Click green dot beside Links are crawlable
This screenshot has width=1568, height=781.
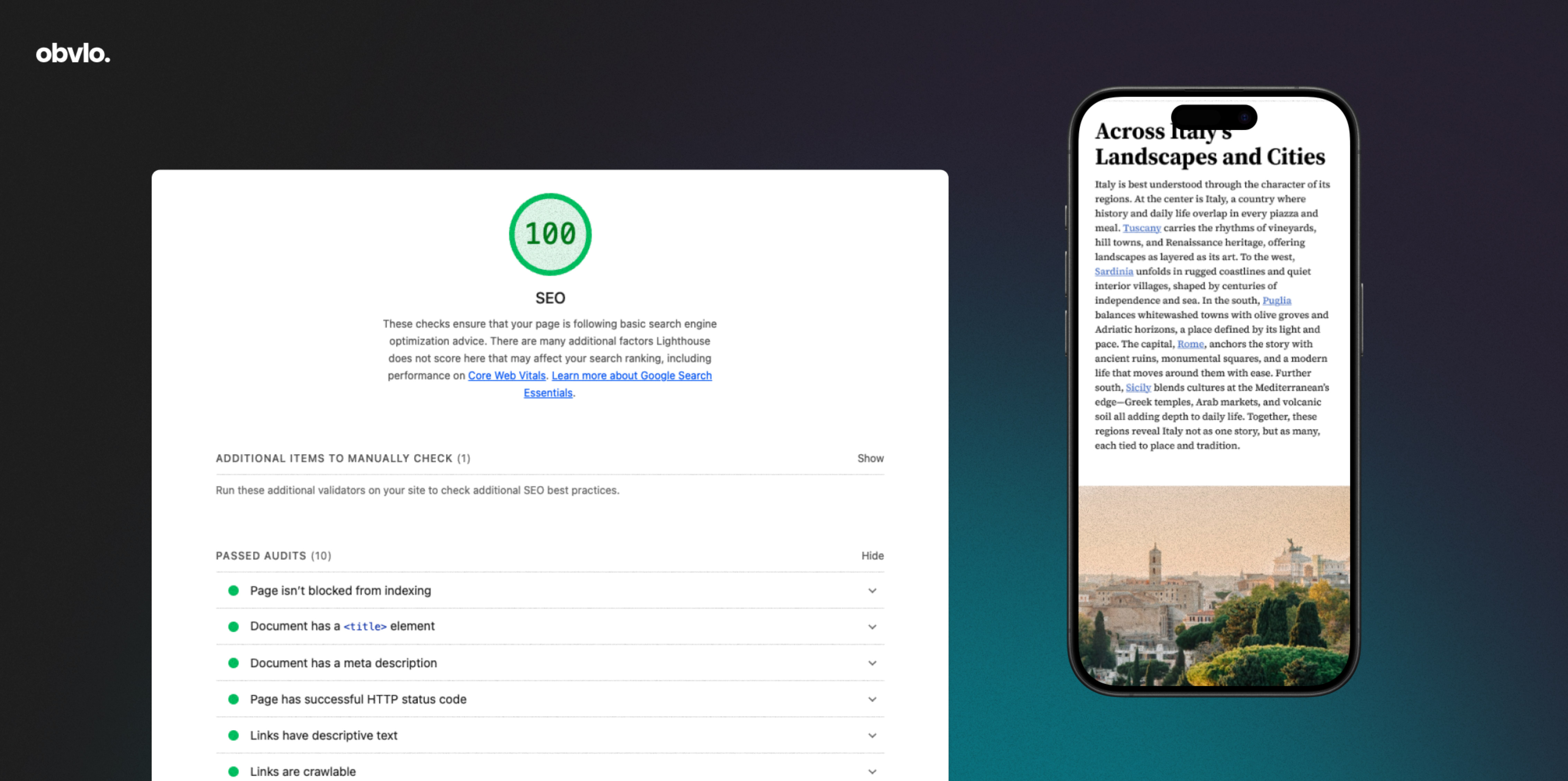233,771
